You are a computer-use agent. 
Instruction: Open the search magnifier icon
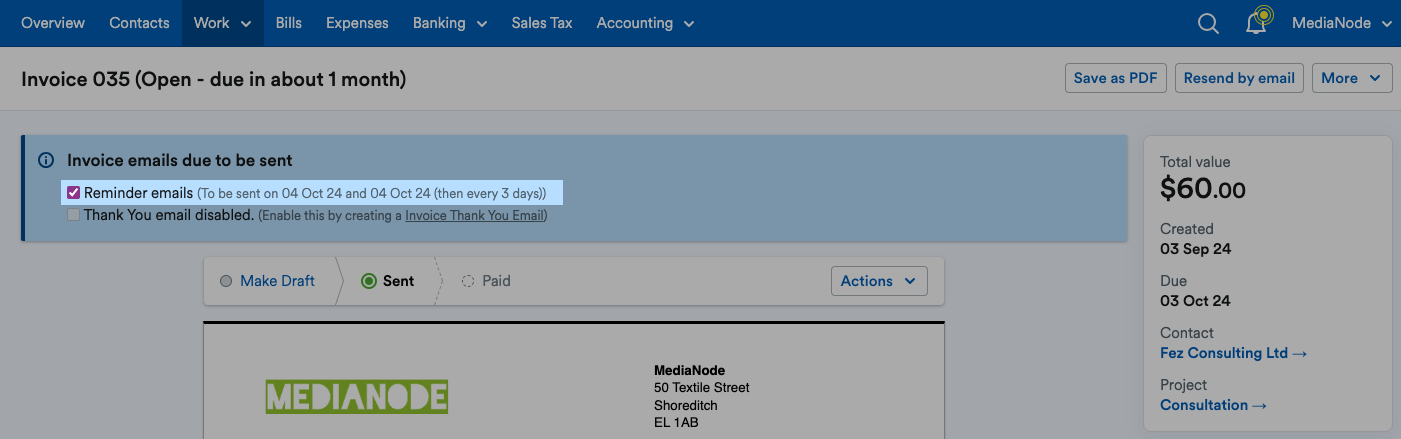click(1208, 23)
